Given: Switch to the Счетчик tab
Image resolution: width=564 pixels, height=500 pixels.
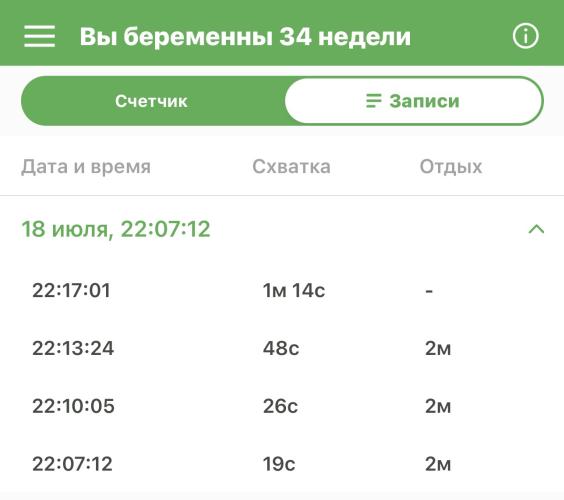Looking at the screenshot, I should [x=151, y=101].
